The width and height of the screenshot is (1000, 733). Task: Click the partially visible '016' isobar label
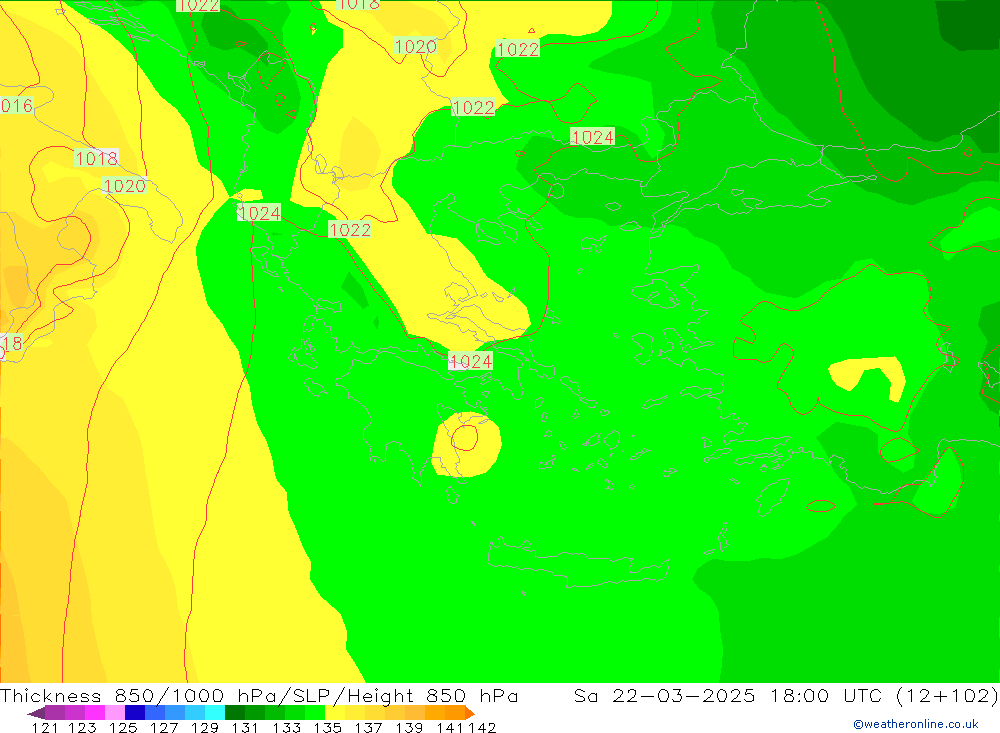click(x=17, y=105)
